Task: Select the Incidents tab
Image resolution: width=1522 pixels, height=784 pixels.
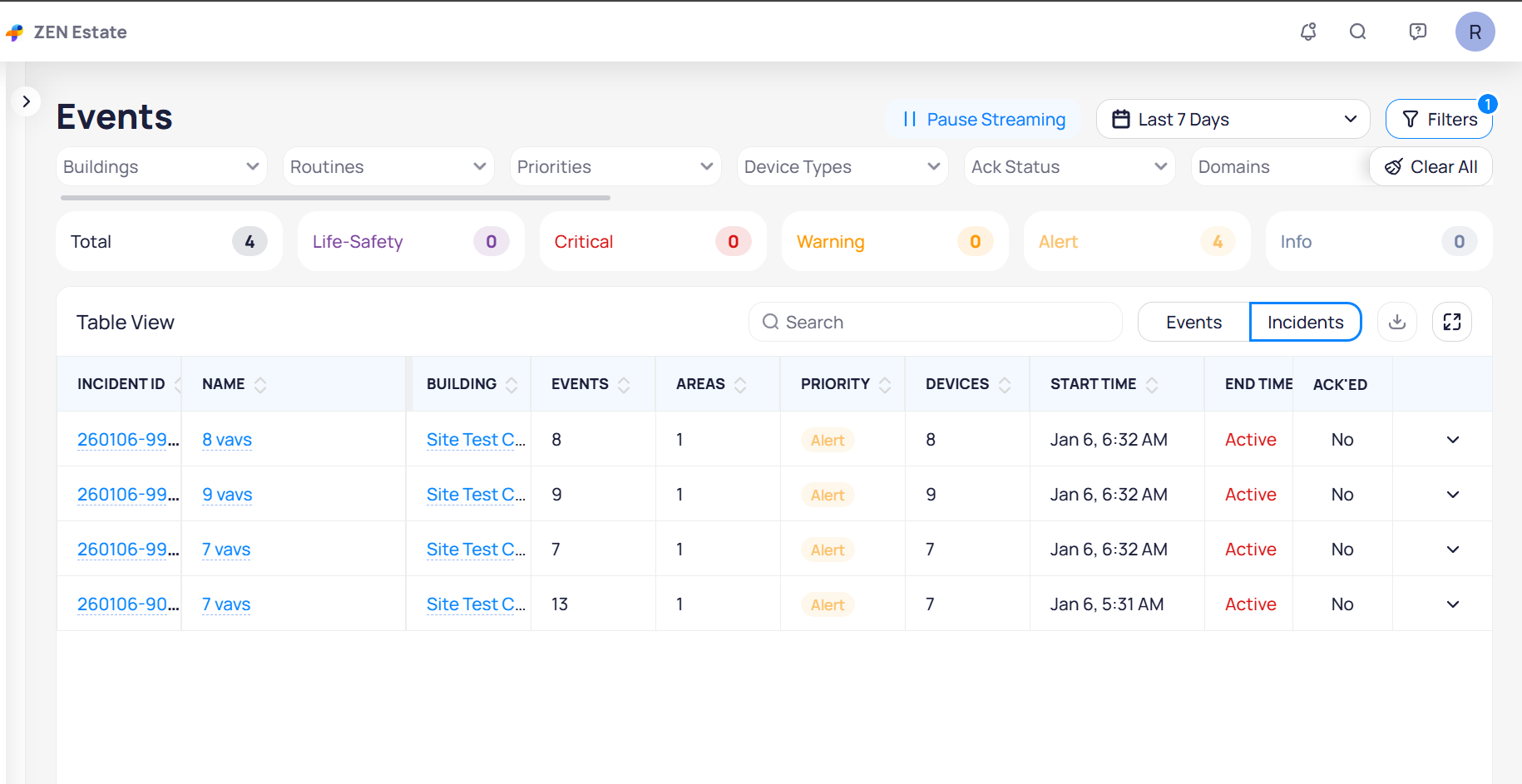Action: [1305, 323]
